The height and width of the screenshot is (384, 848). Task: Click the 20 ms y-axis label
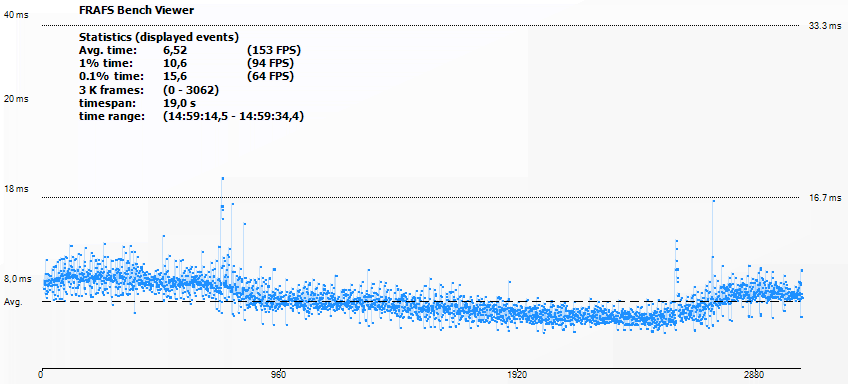click(x=16, y=99)
